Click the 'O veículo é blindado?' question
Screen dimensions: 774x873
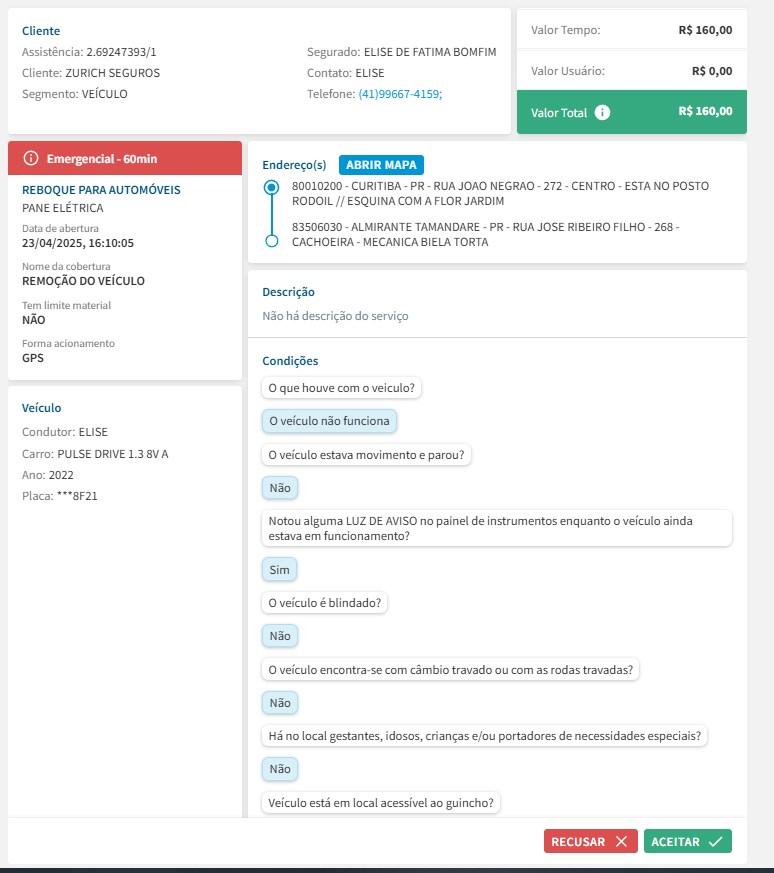point(326,603)
